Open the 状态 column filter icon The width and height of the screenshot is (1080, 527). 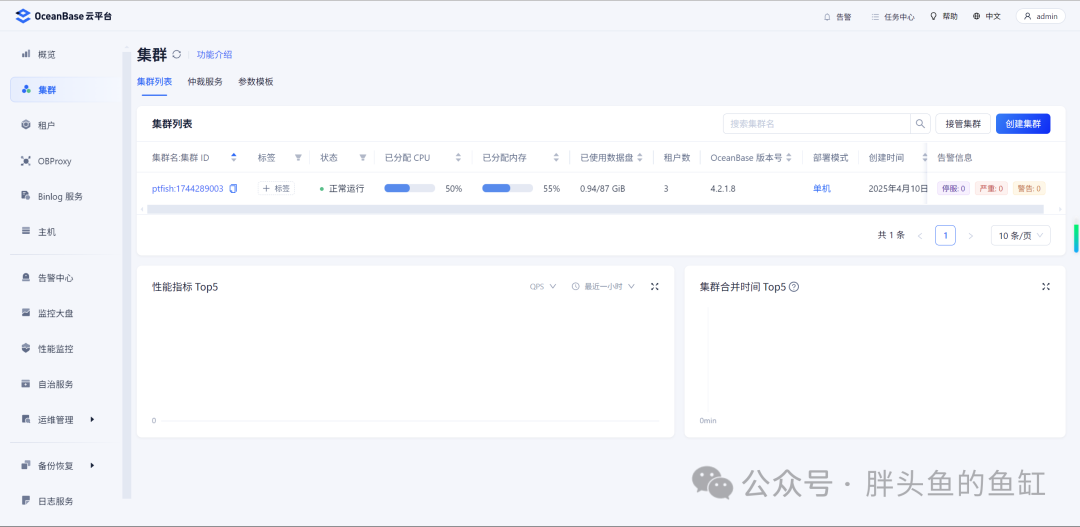tap(363, 158)
